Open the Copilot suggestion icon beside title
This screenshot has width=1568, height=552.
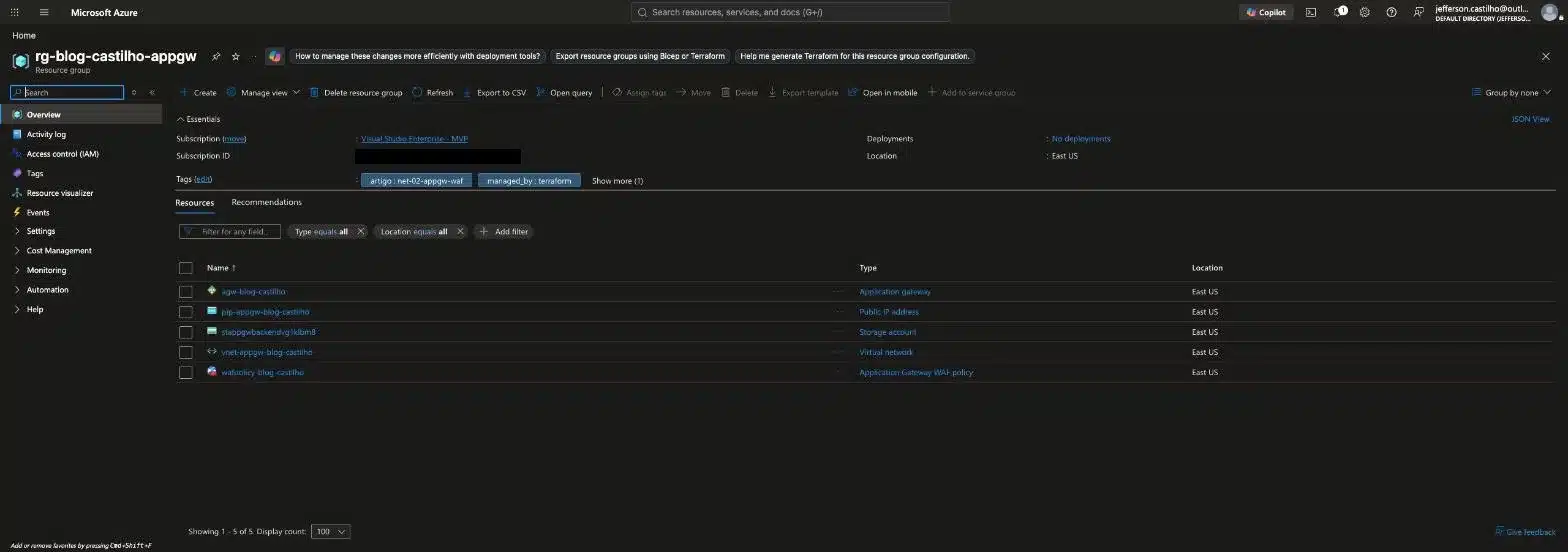tap(274, 56)
